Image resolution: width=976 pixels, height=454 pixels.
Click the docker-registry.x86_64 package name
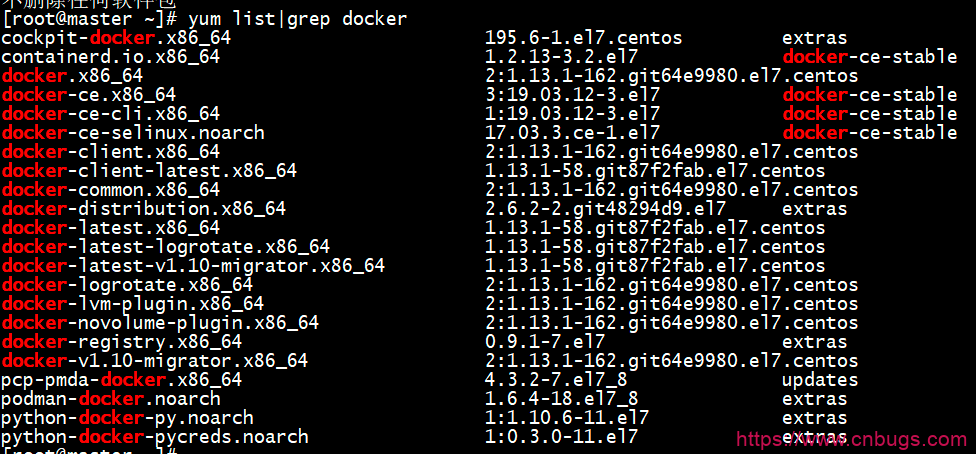tap(121, 342)
